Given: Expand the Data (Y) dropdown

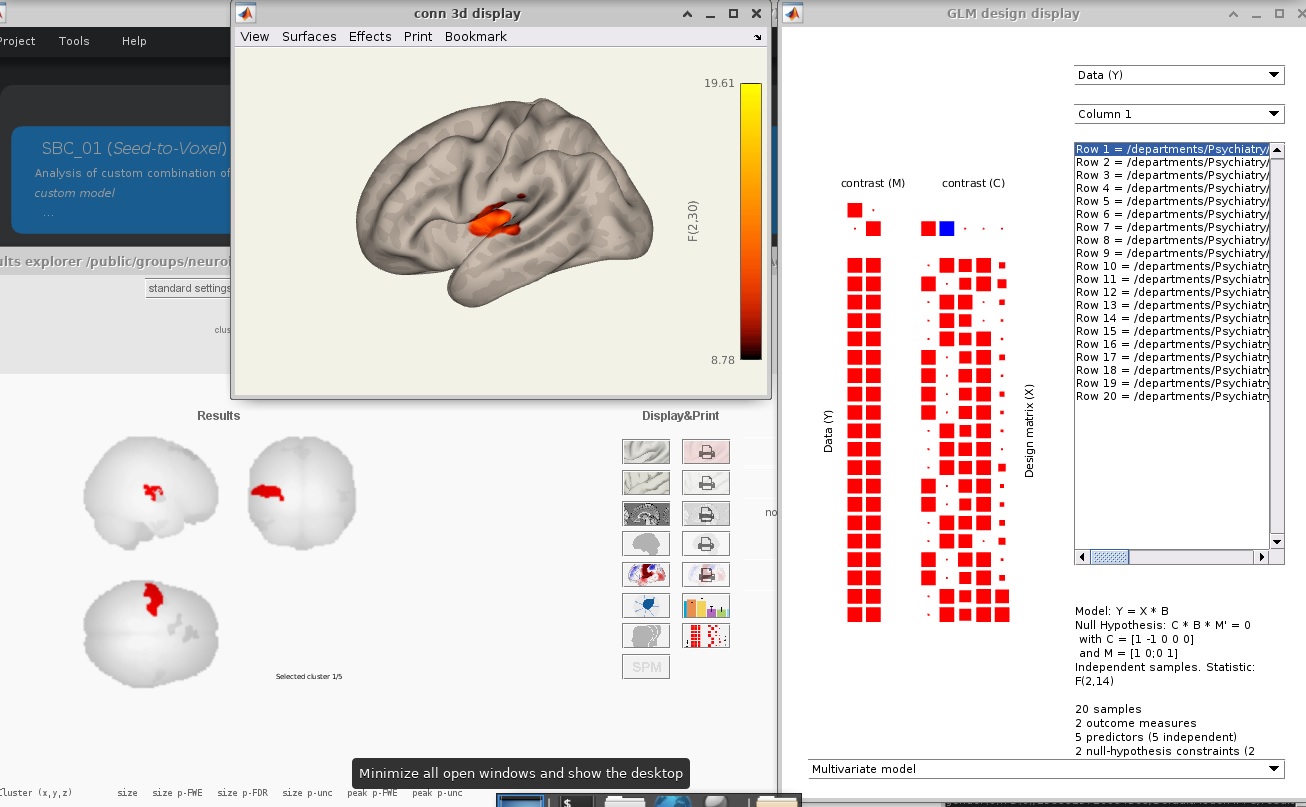Looking at the screenshot, I should point(1178,75).
